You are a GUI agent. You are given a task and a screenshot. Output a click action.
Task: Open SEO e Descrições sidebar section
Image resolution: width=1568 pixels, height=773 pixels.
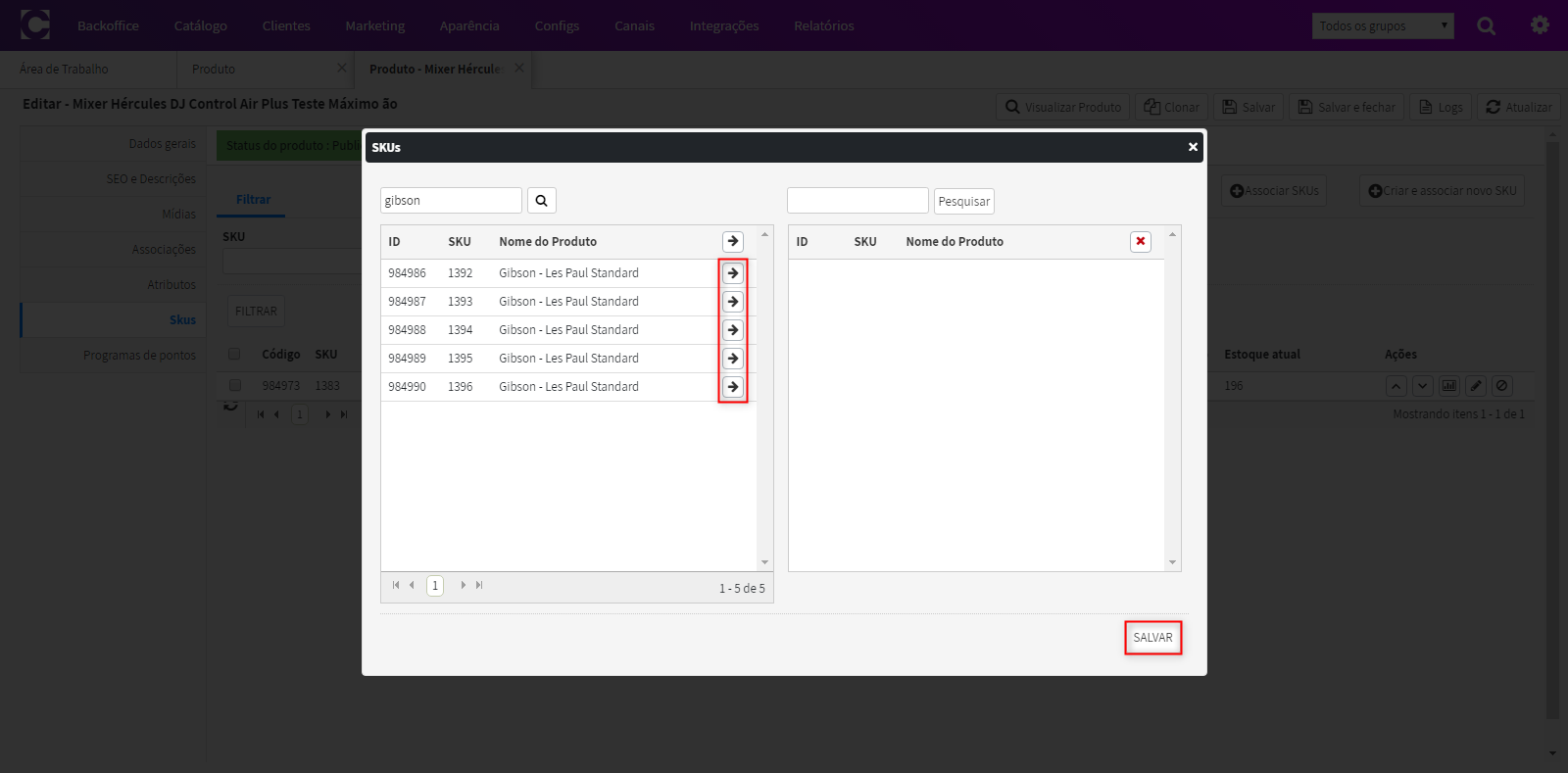point(113,178)
